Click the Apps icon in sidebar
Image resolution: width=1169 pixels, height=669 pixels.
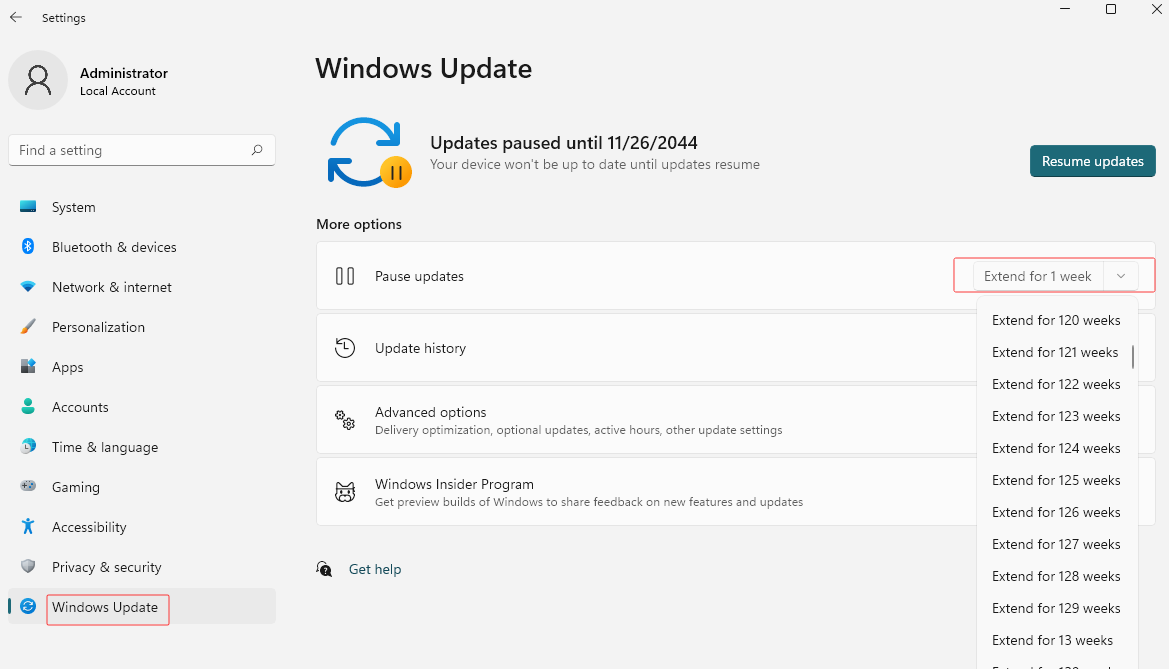coord(28,366)
